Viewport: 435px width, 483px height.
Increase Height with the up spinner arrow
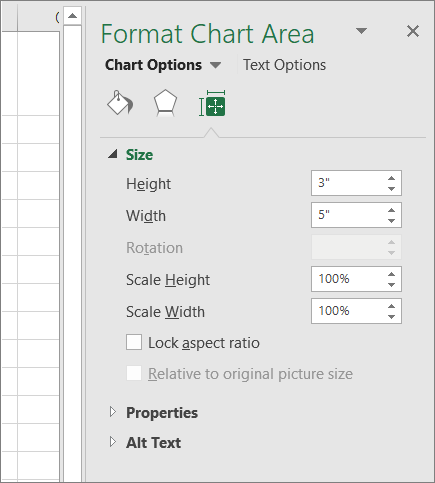point(391,178)
